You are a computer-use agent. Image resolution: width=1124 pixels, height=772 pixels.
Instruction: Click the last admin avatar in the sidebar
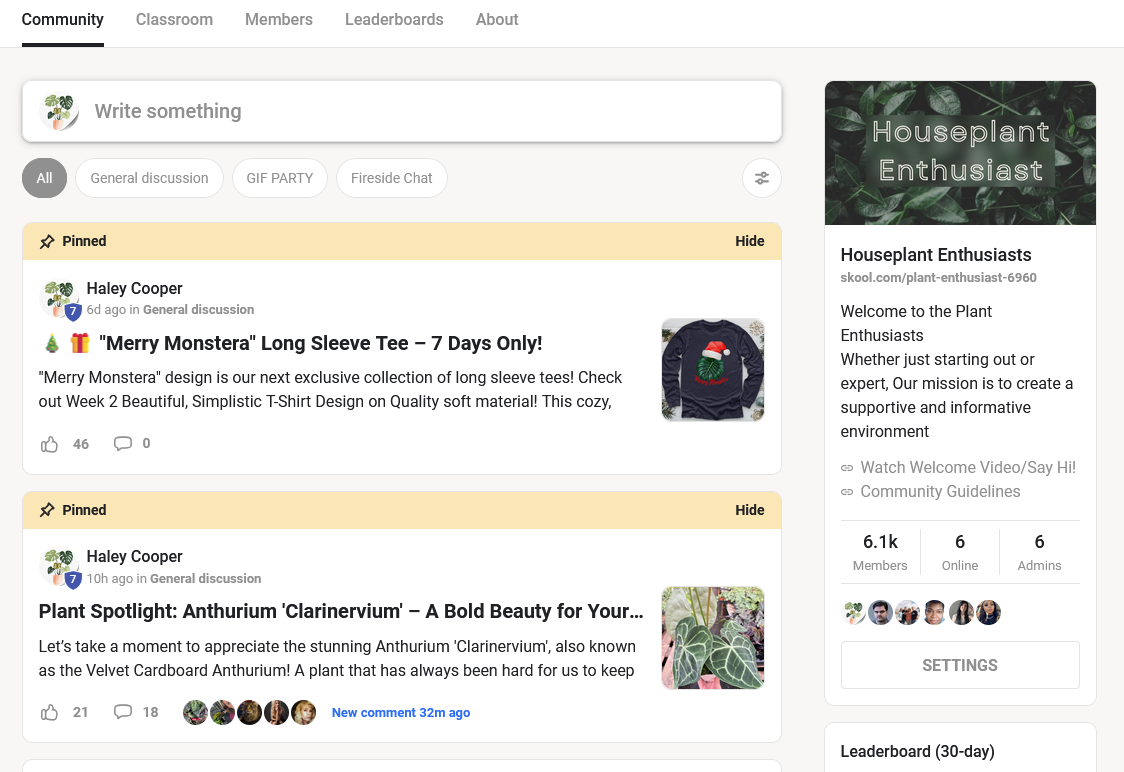click(989, 612)
